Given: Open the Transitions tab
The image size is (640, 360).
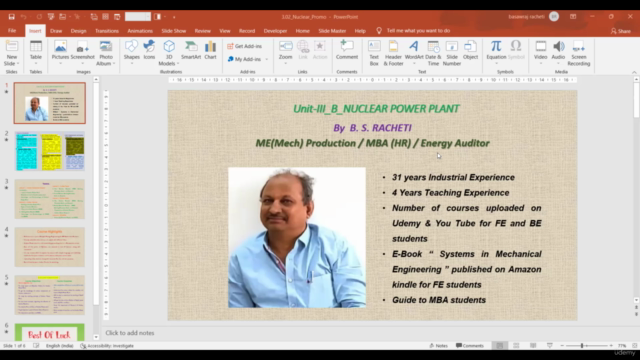Looking at the screenshot, I should [x=107, y=31].
